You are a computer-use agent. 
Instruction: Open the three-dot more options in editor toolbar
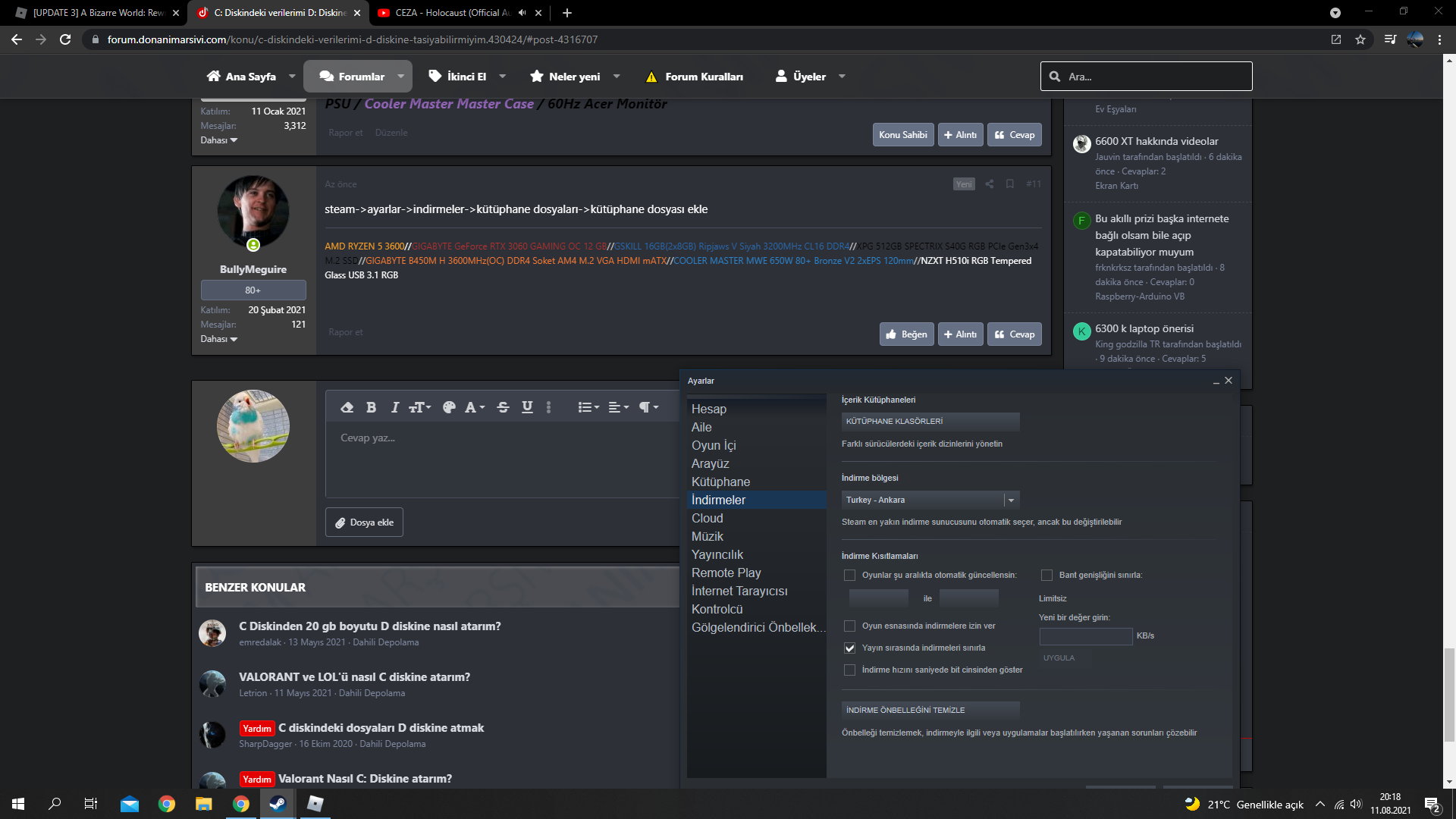click(x=549, y=407)
